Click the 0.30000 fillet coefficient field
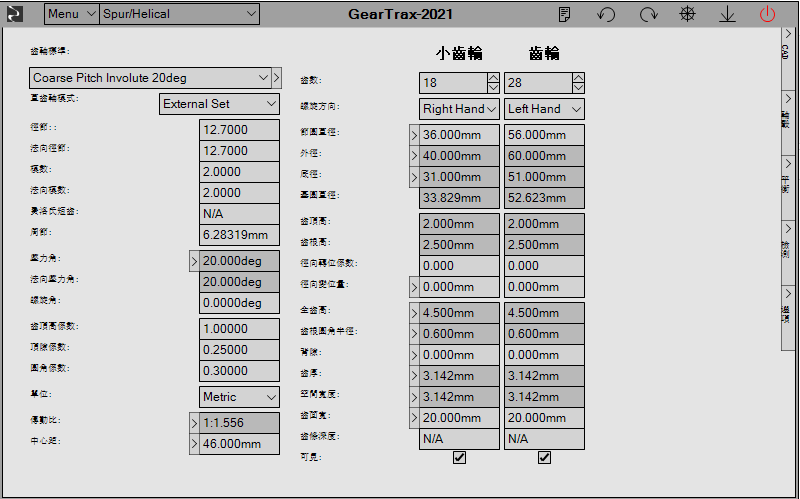Viewport: 800px width, 499px height. pos(239,371)
